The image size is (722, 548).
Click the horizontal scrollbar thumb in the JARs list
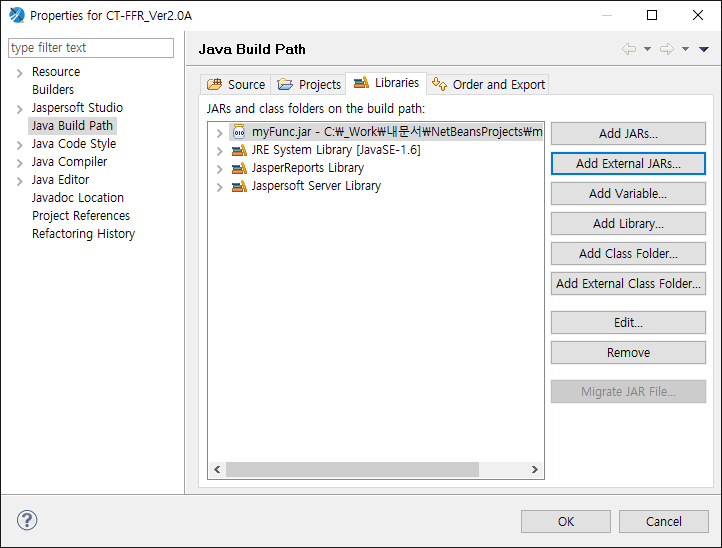[352, 469]
